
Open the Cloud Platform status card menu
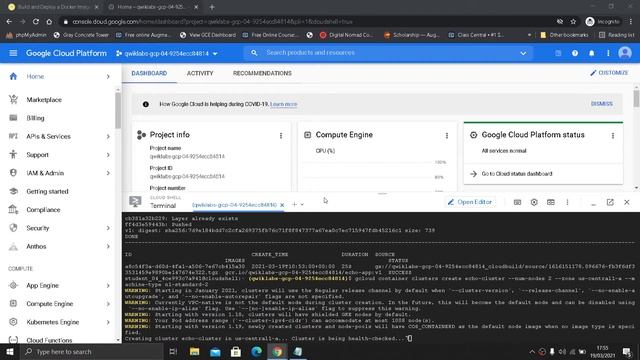point(613,136)
